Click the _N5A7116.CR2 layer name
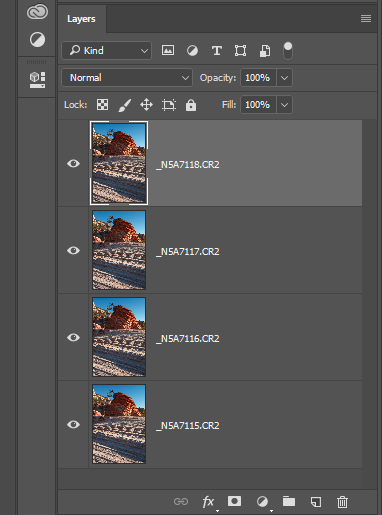382x515 pixels. (x=188, y=339)
